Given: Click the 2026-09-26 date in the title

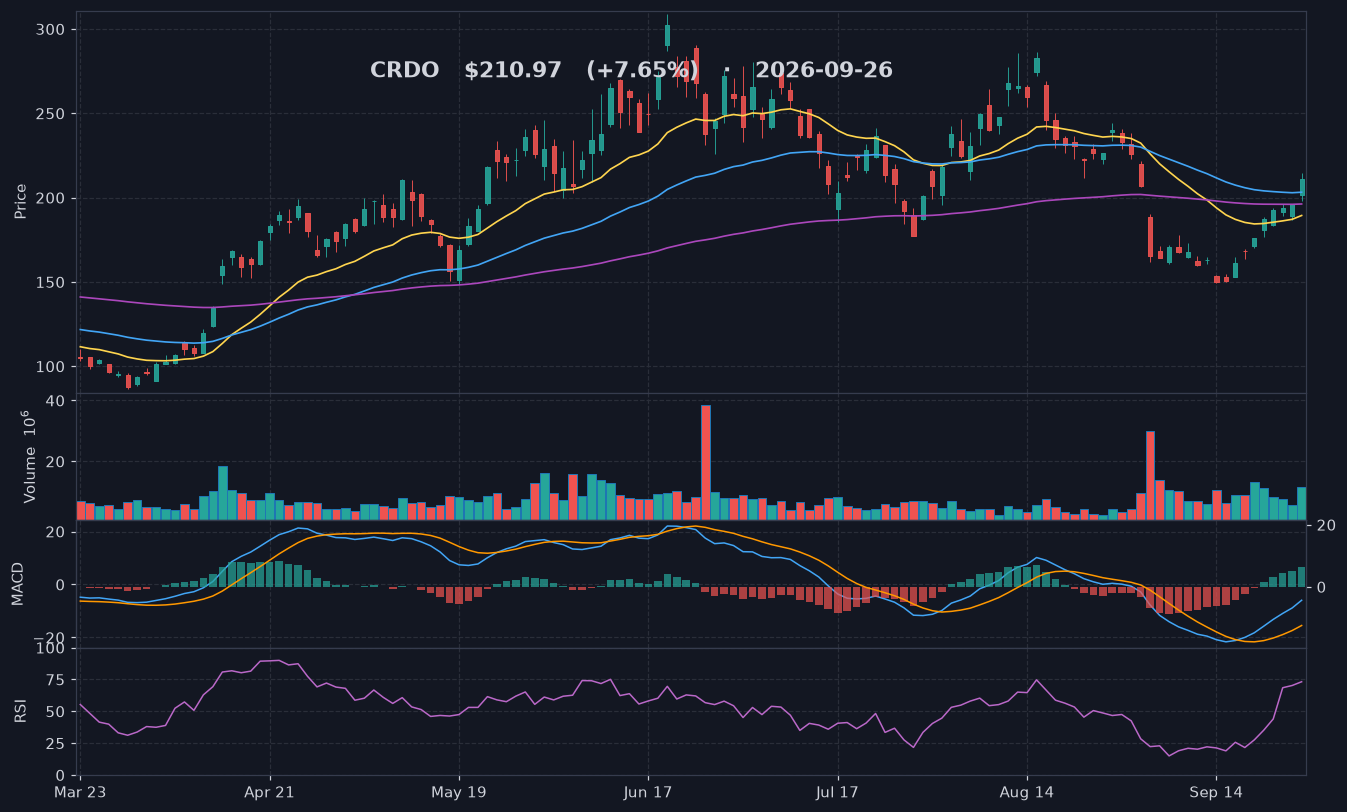Looking at the screenshot, I should tap(824, 71).
